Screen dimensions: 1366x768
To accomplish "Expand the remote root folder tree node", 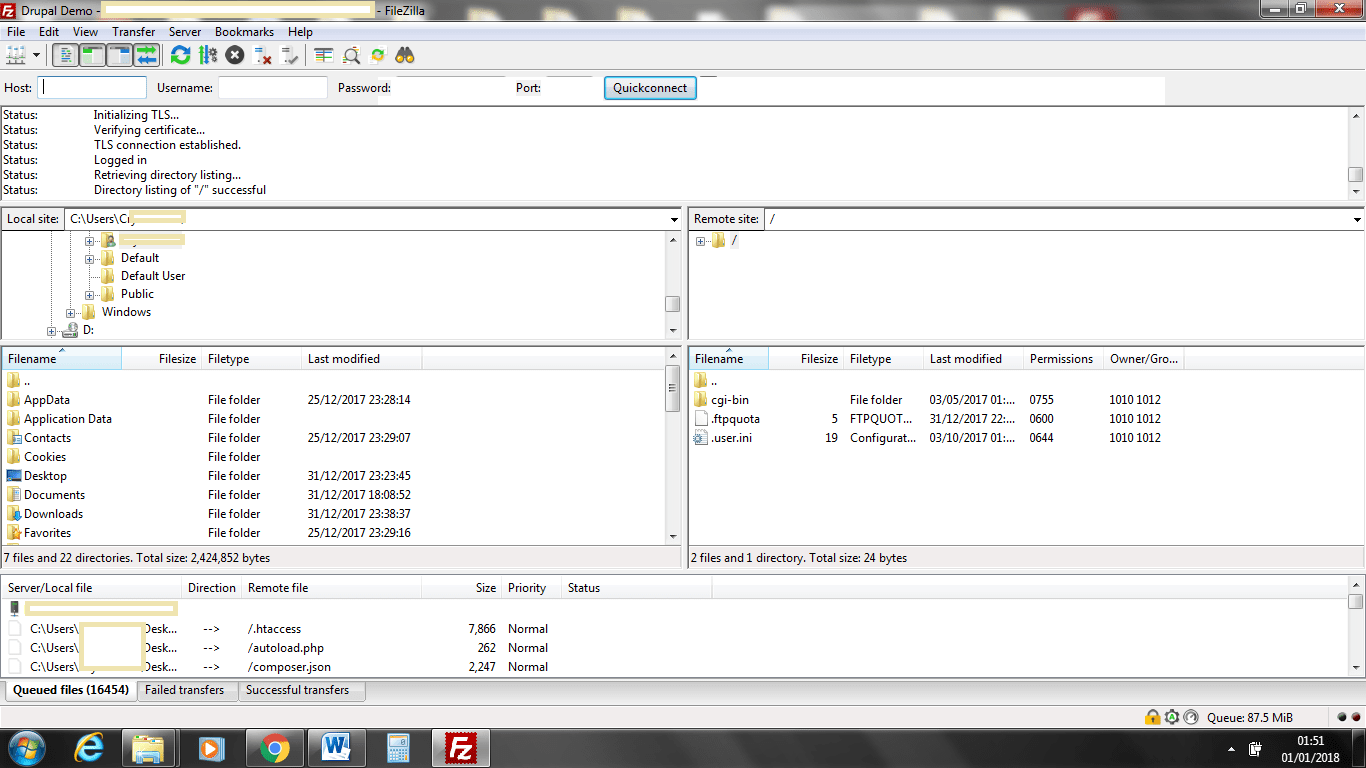I will coord(701,241).
